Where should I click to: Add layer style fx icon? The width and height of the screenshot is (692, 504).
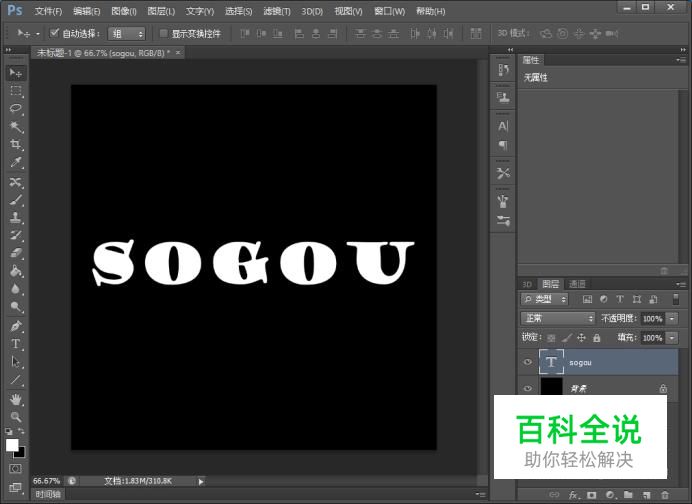[574, 495]
